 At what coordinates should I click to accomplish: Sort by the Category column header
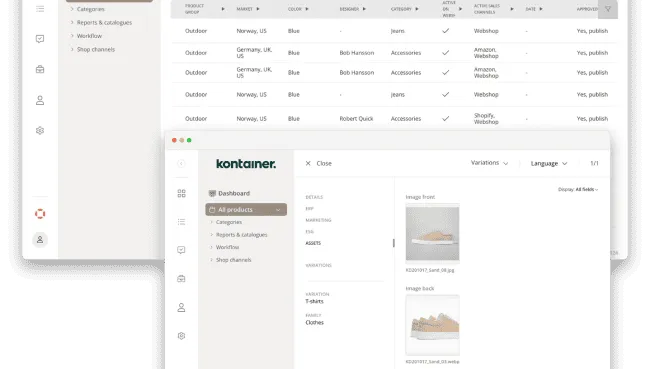point(405,9)
